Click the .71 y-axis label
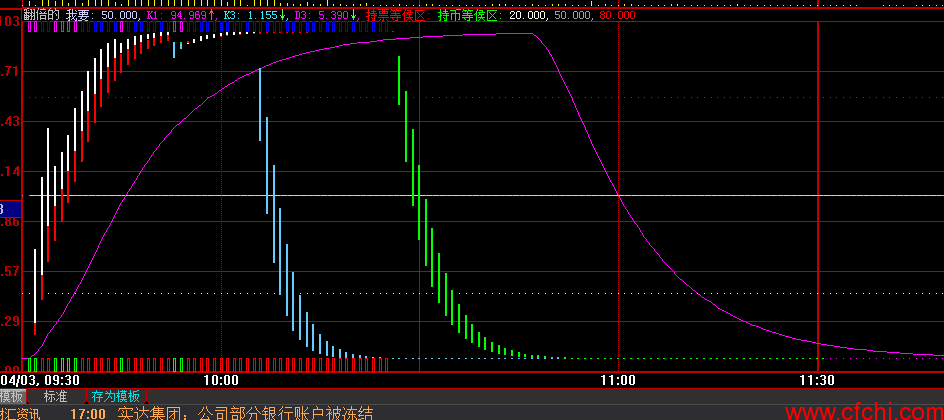944x420 pixels. [x=10, y=72]
